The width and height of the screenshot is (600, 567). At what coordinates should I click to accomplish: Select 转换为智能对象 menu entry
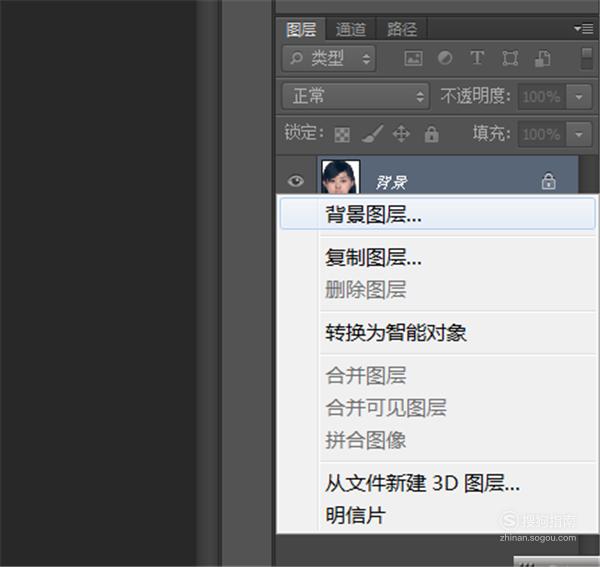click(438, 332)
